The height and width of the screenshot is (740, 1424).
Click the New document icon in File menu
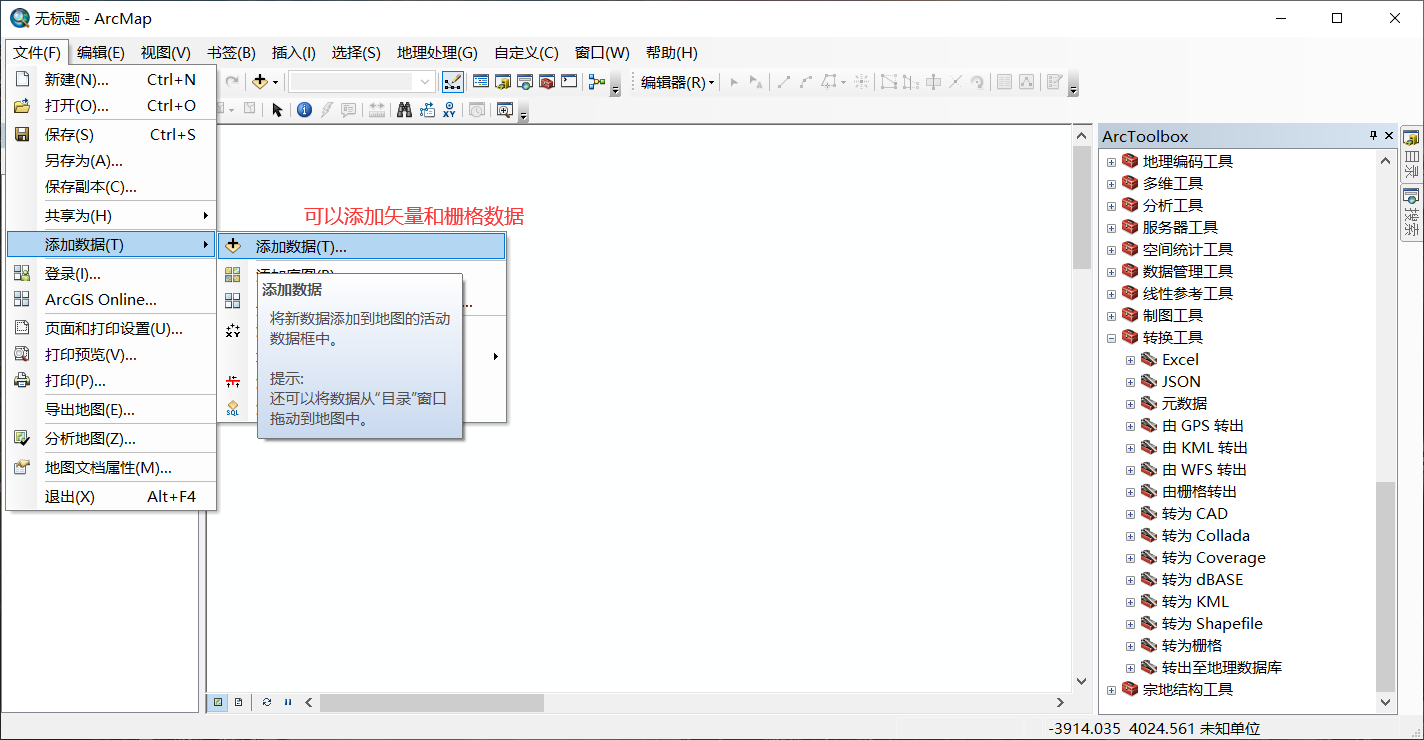click(x=22, y=79)
